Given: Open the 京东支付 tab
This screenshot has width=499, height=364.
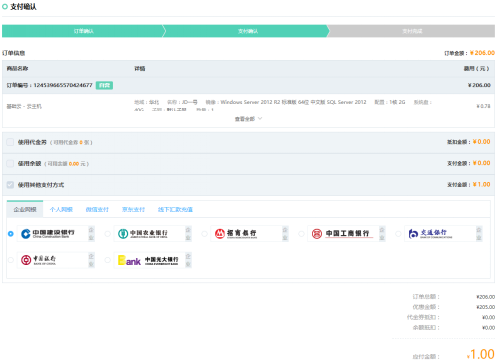Looking at the screenshot, I should pos(133,209).
